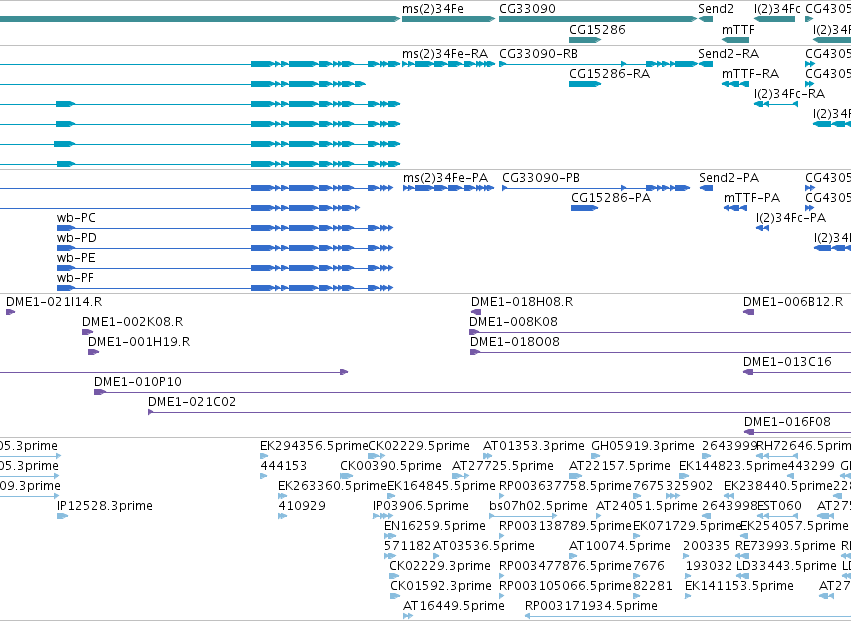Click the EN16259.5prime EST label
Image resolution: width=851 pixels, height=621 pixels.
click(435, 527)
